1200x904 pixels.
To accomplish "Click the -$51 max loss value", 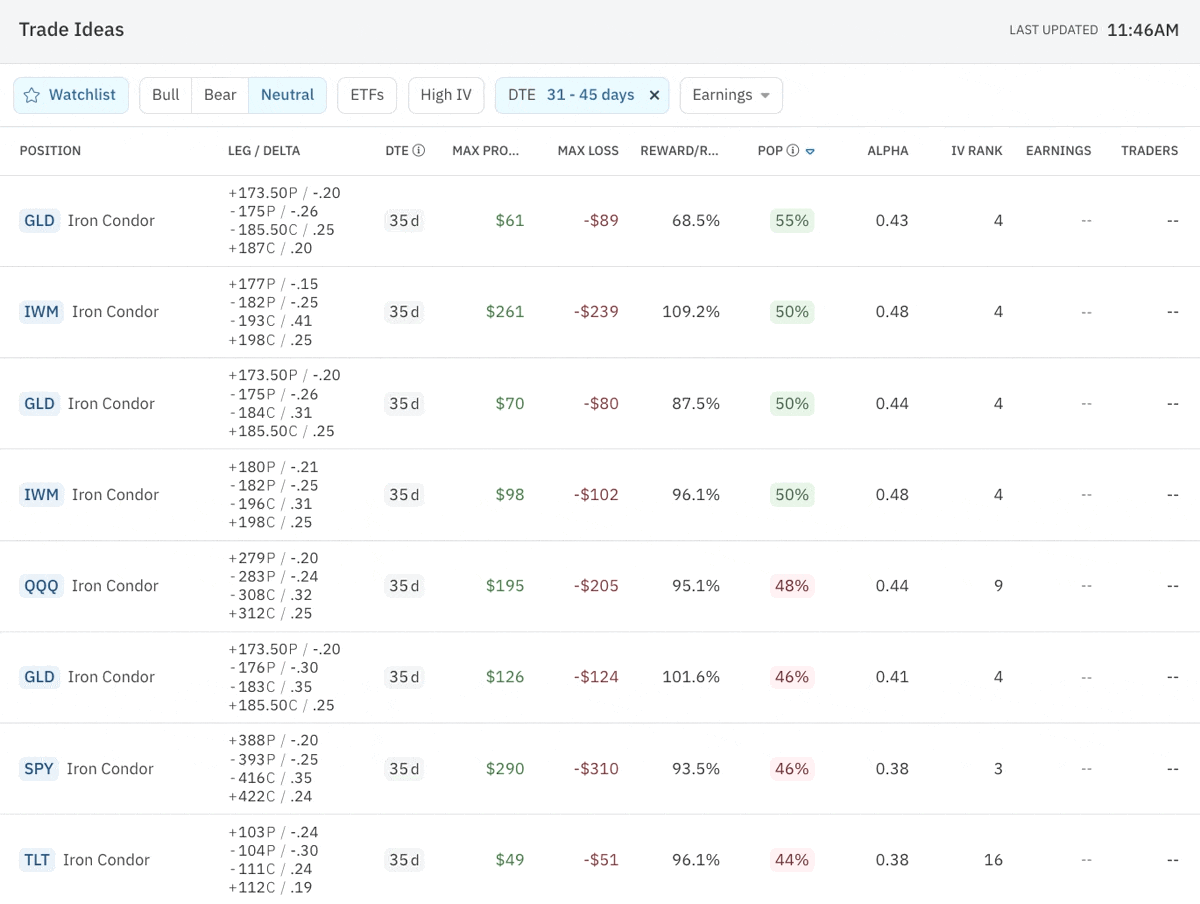I will 601,860.
